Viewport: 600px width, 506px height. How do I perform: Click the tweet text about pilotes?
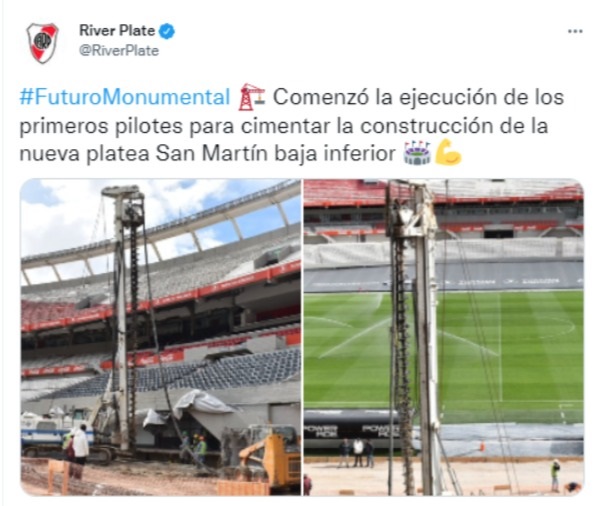pos(291,125)
